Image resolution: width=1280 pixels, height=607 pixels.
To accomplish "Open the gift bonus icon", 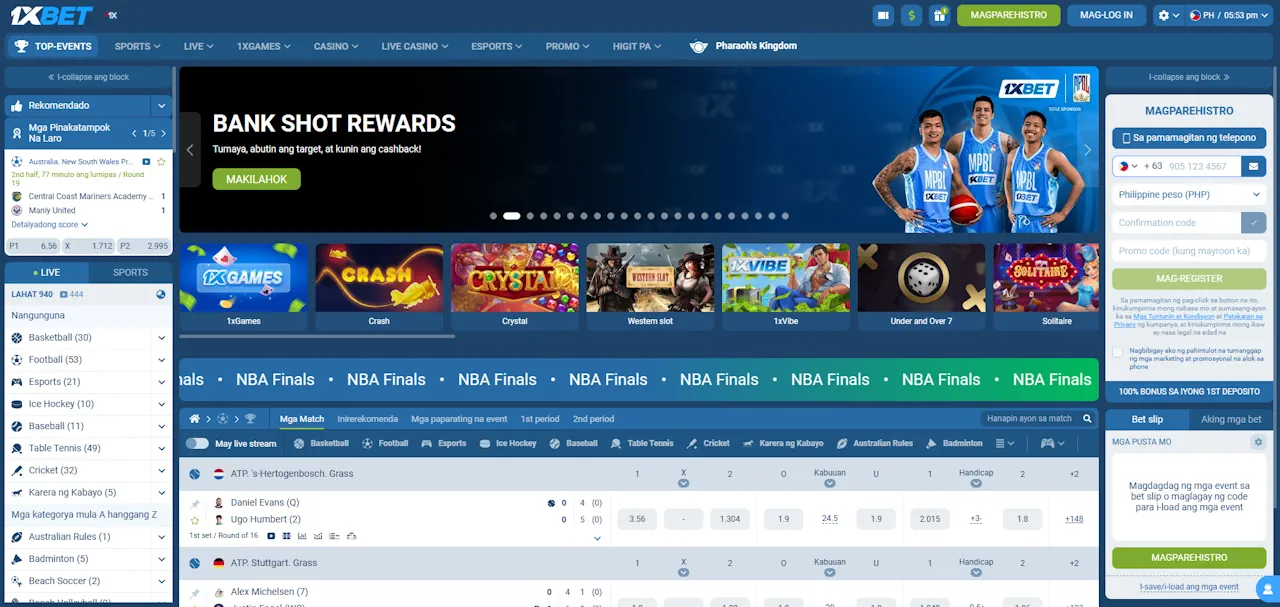I will point(939,15).
